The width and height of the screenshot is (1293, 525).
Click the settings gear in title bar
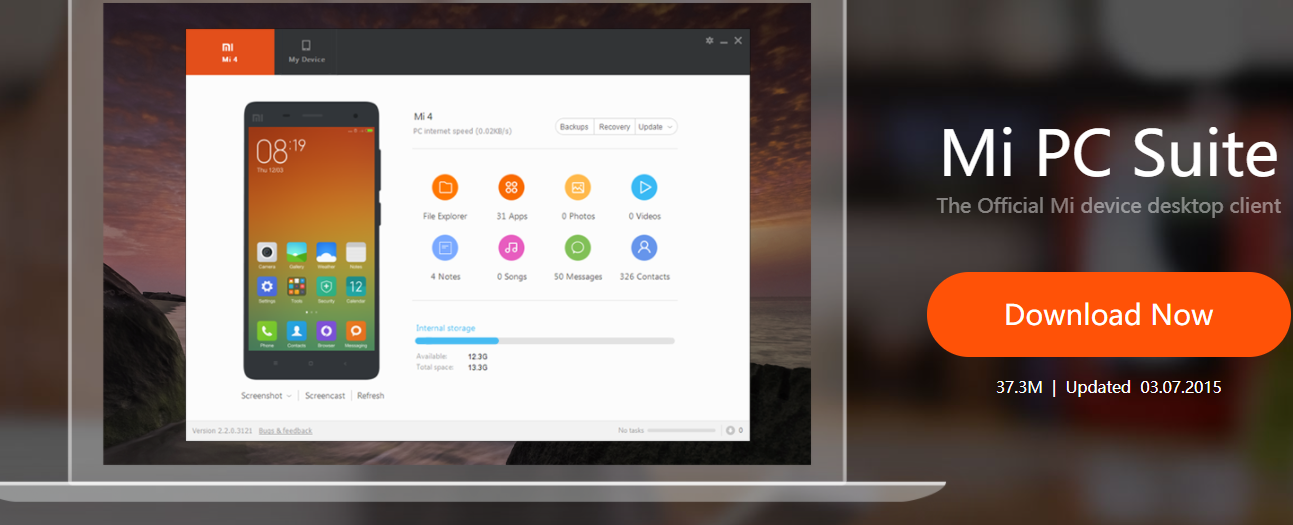(709, 40)
